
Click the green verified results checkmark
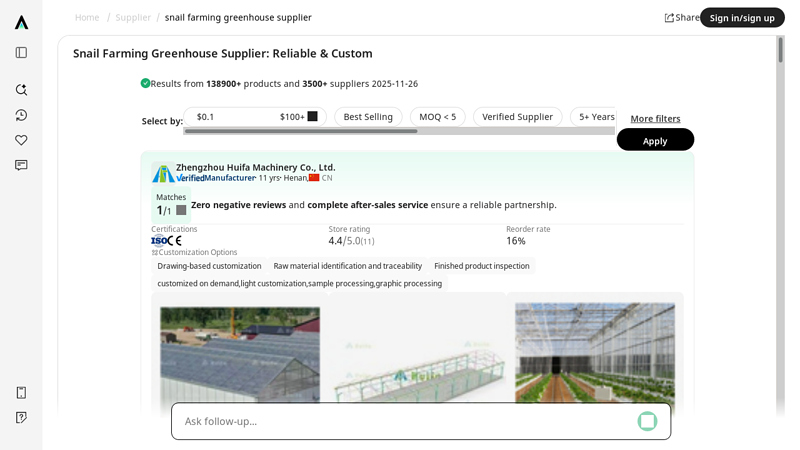145,83
